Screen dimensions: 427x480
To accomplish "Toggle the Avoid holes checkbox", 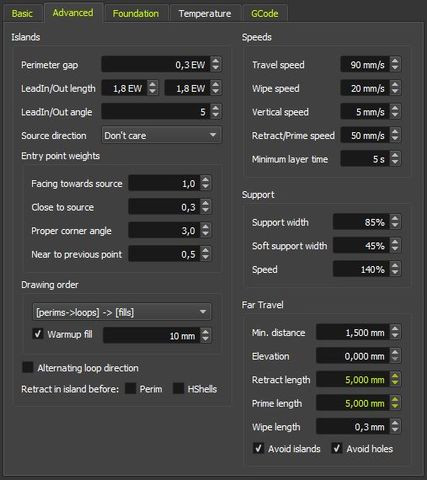I will point(337,448).
